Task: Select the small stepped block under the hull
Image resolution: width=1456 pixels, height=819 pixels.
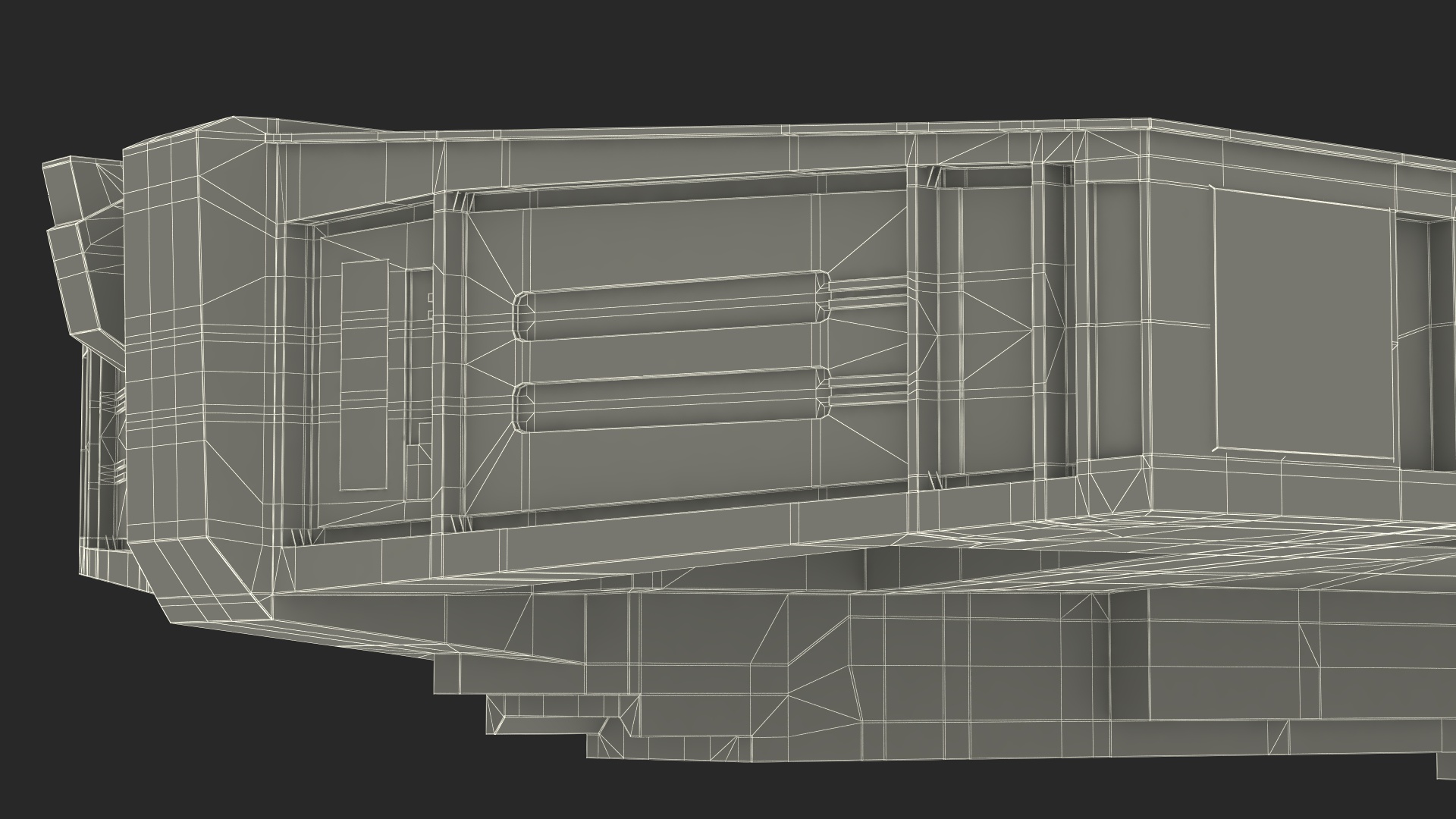Action: pyautogui.click(x=557, y=714)
